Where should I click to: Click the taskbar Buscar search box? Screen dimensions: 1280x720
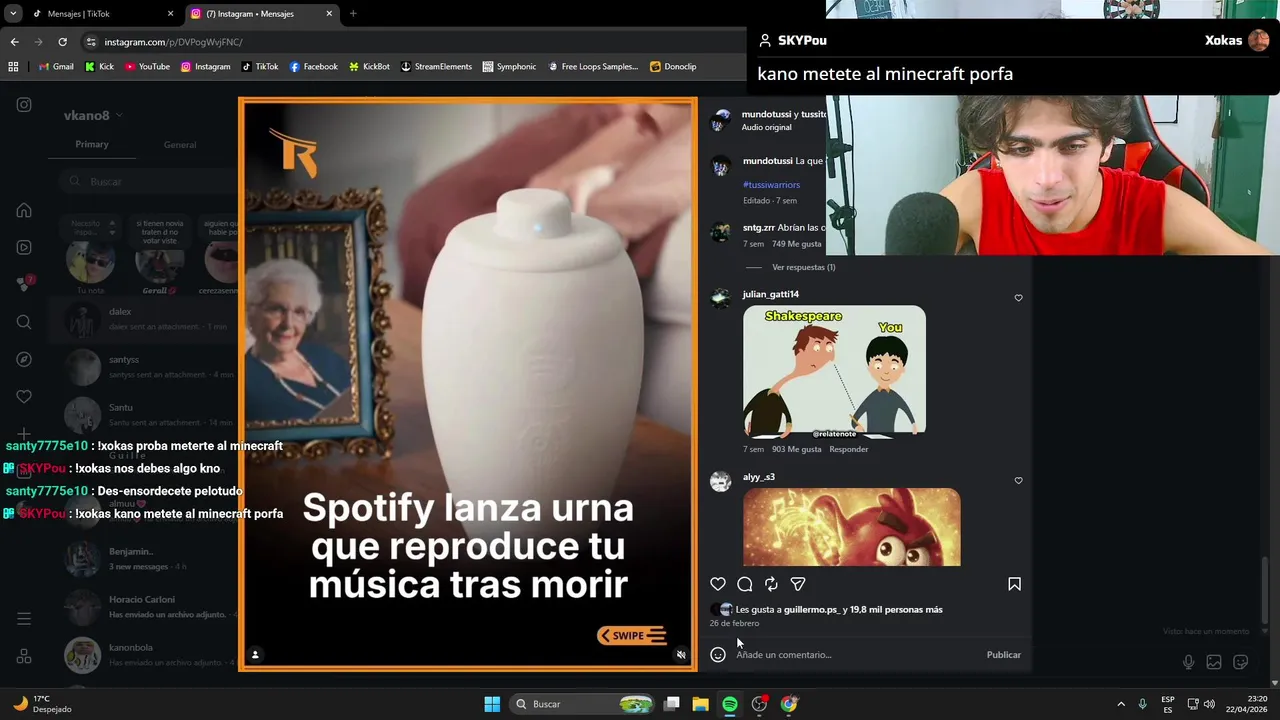(x=584, y=704)
